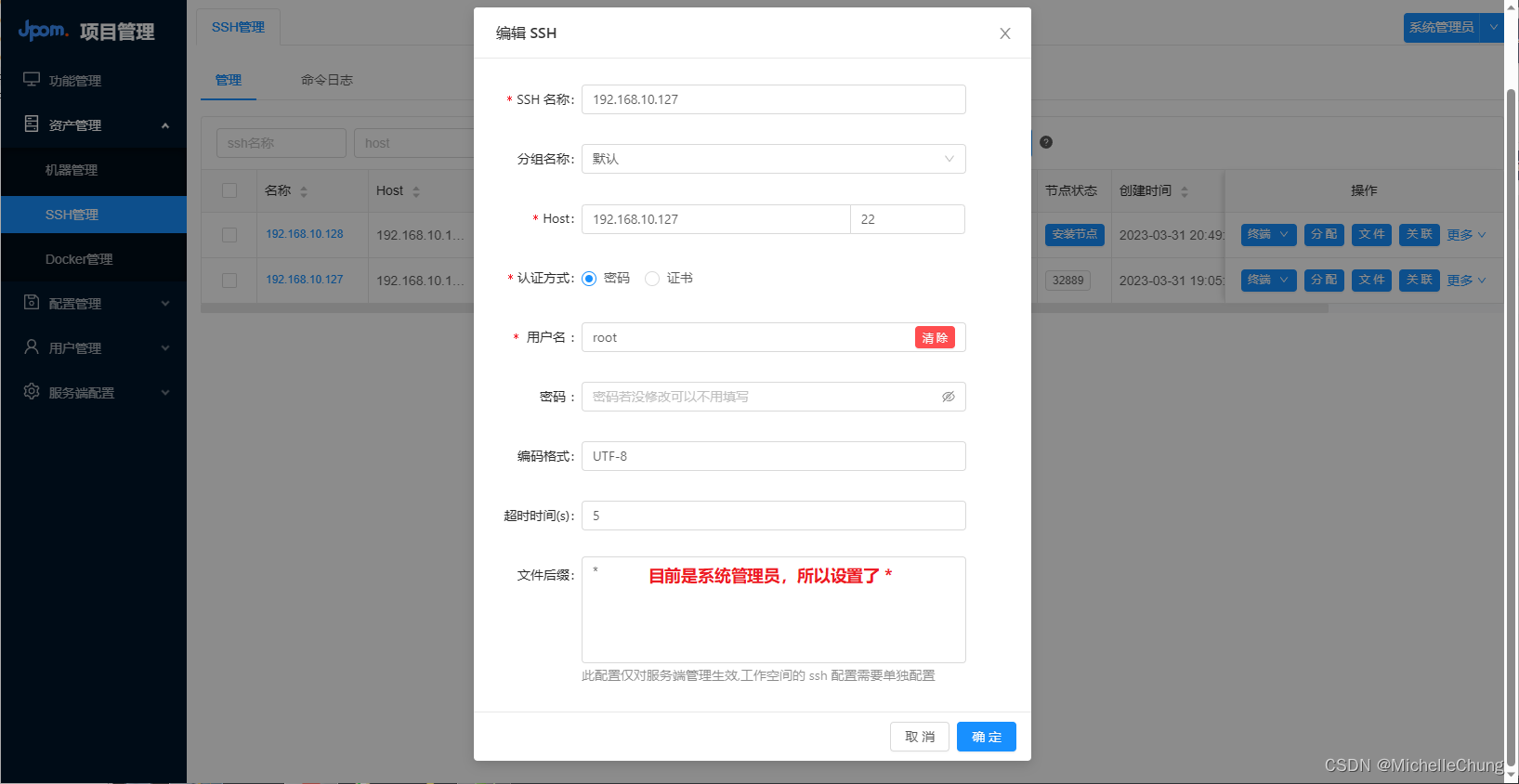Click the red 清除 button in username field
The width and height of the screenshot is (1519, 784).
(935, 338)
